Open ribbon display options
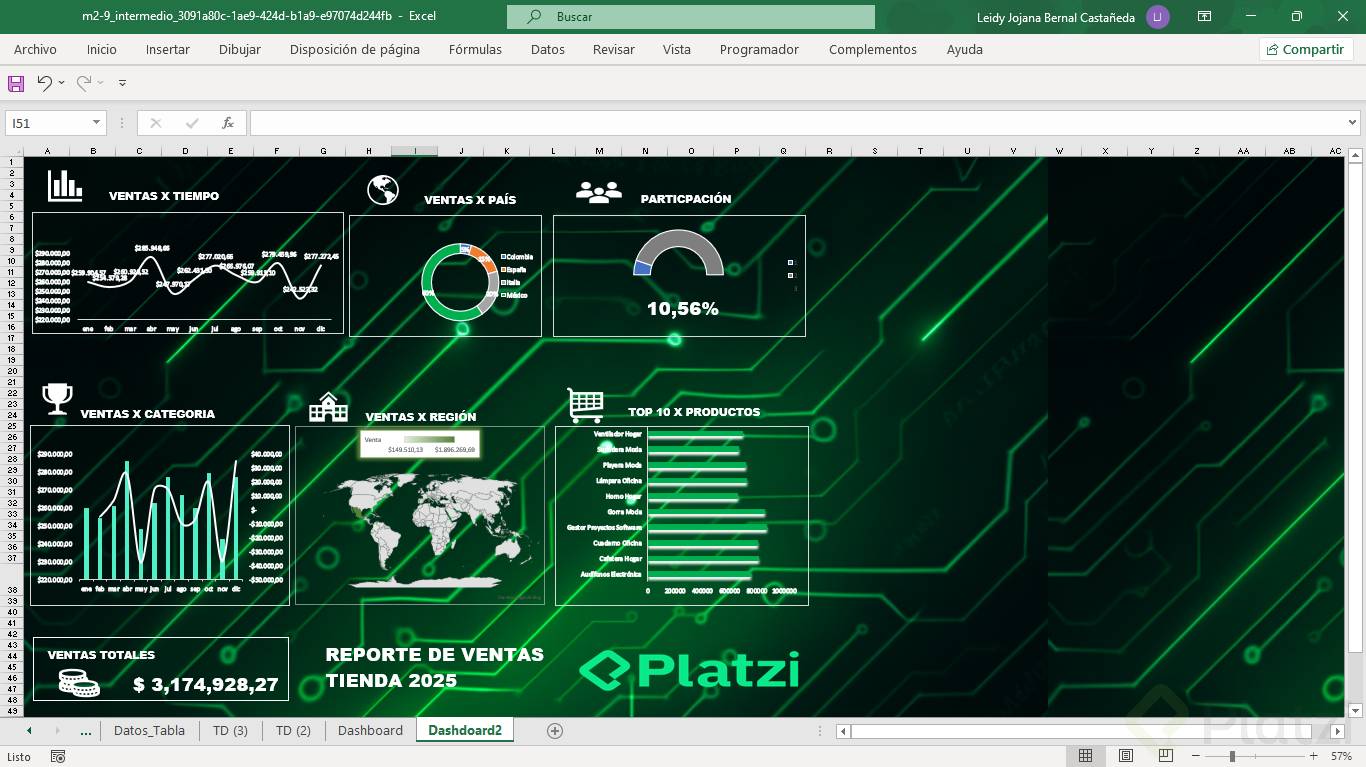Image resolution: width=1366 pixels, height=767 pixels. pos(1205,16)
